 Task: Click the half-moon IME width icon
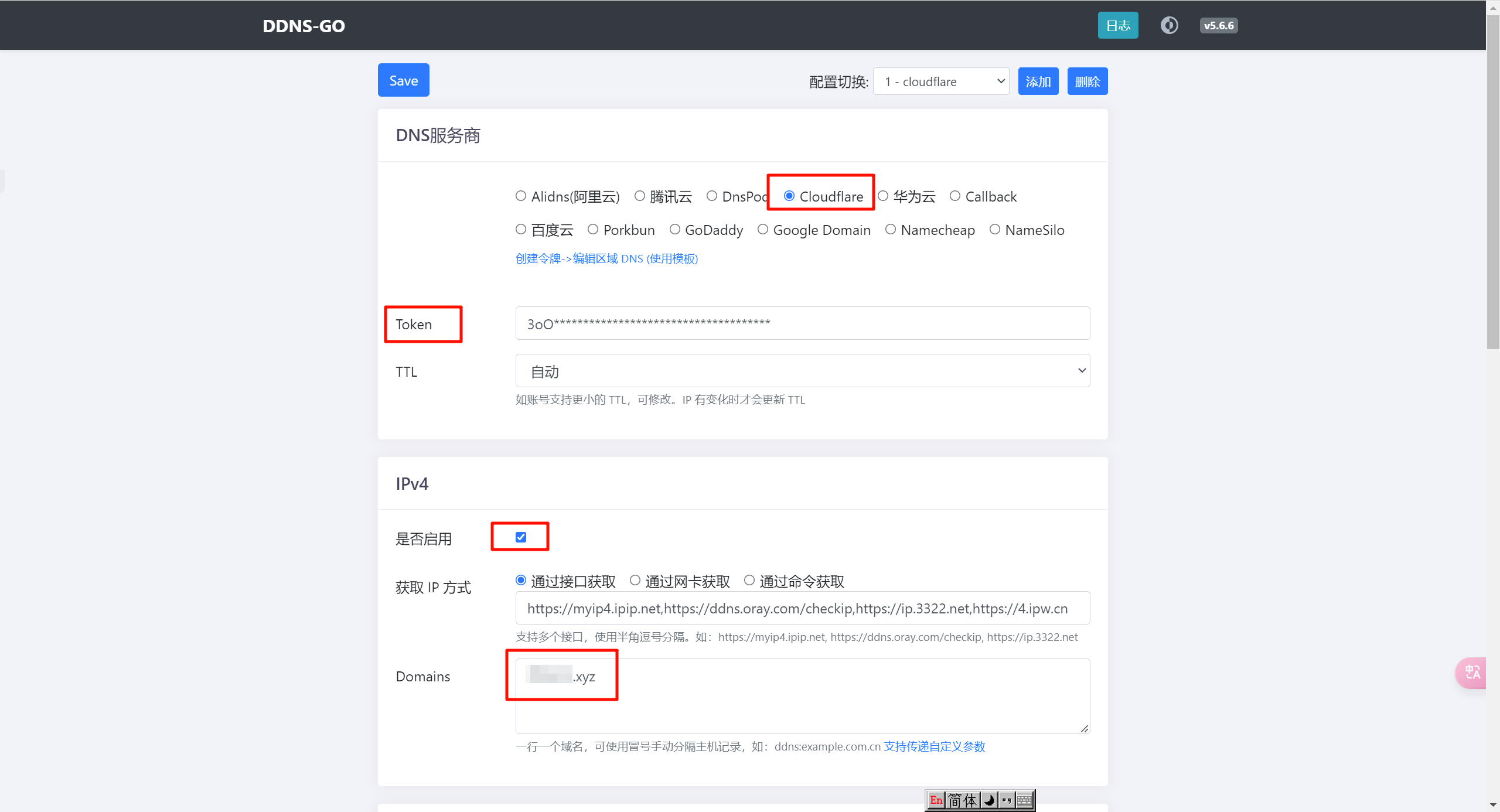tap(990, 800)
